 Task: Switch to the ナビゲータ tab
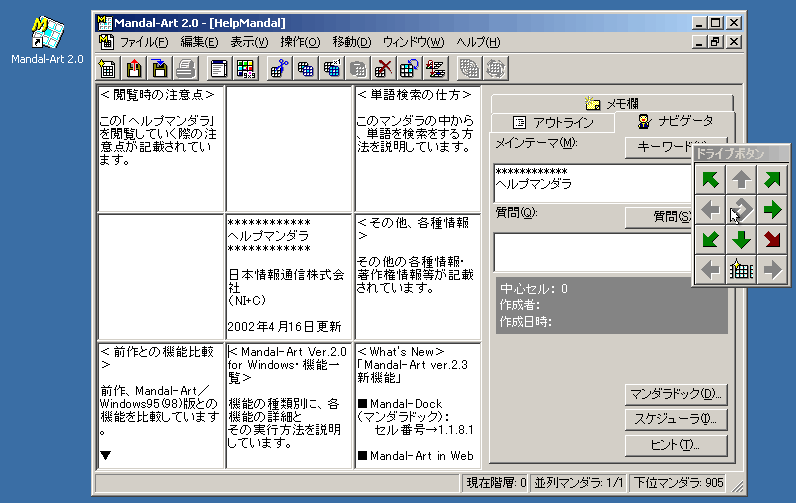click(x=675, y=121)
